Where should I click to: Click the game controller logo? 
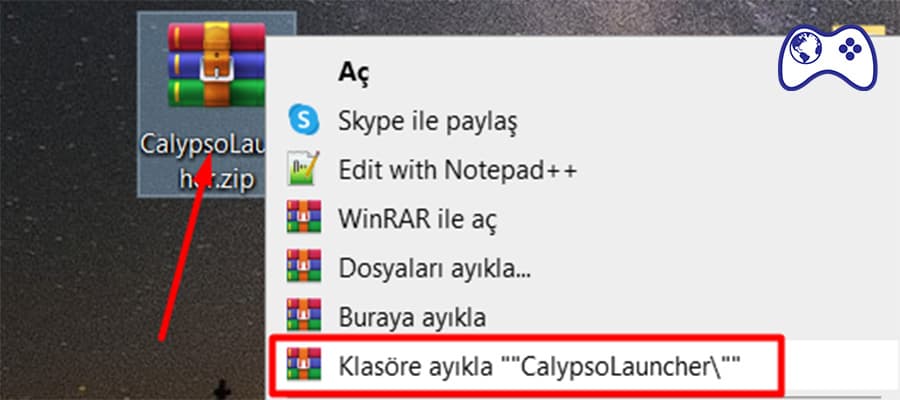point(828,57)
